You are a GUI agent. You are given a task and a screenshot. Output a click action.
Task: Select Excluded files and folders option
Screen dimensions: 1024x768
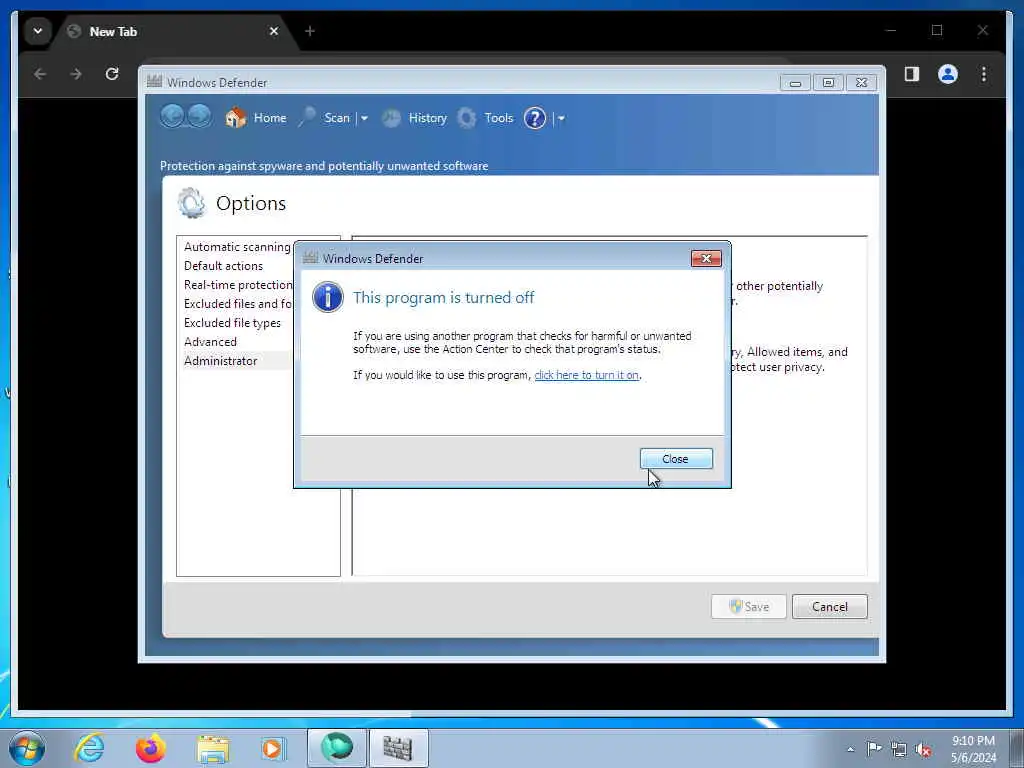click(238, 304)
